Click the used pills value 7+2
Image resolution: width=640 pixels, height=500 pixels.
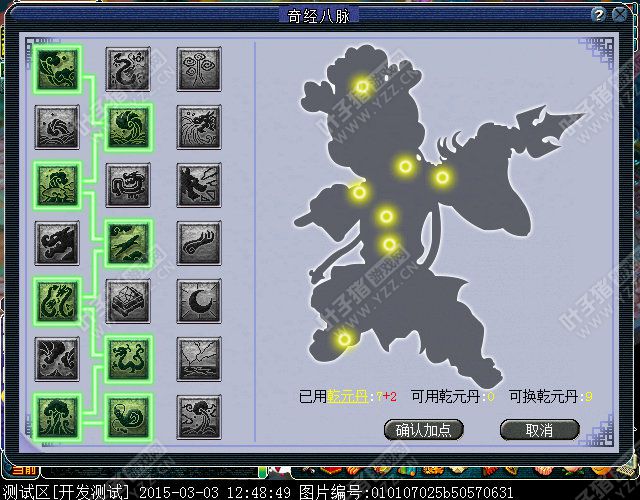pyautogui.click(x=386, y=397)
